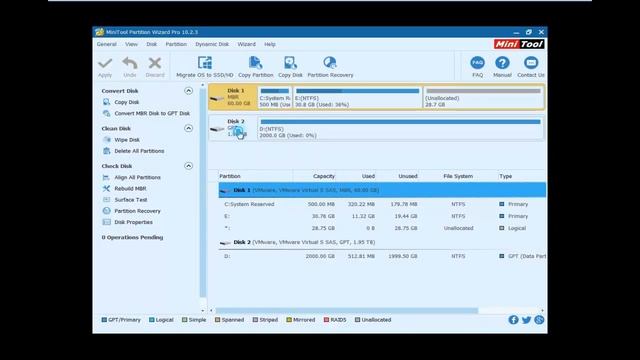The height and width of the screenshot is (360, 640).
Task: Click the Apply checkmark icon
Action: click(x=105, y=63)
